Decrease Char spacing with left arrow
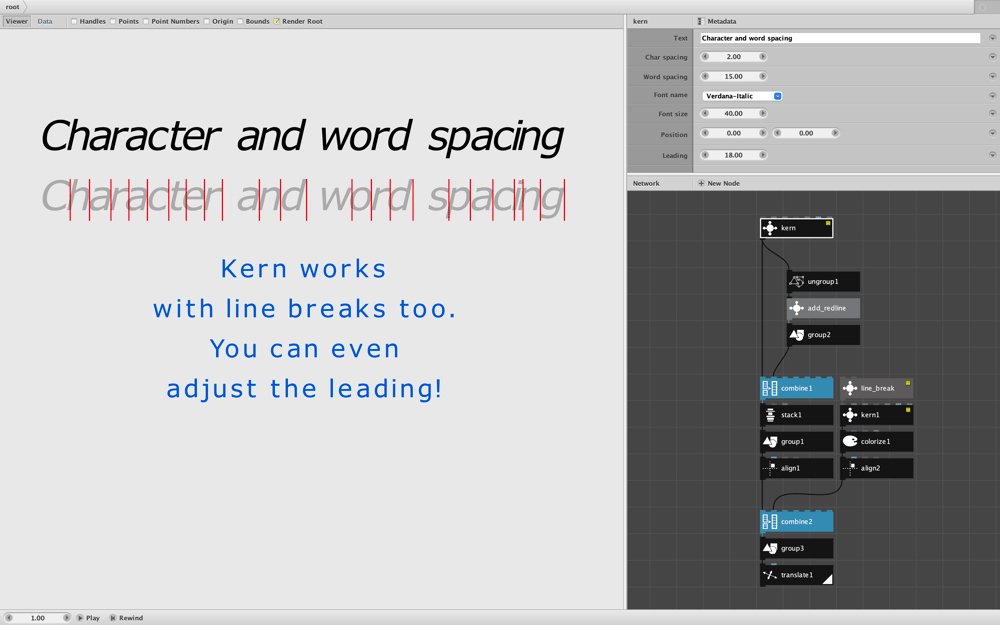The width and height of the screenshot is (1000, 625). [x=705, y=56]
